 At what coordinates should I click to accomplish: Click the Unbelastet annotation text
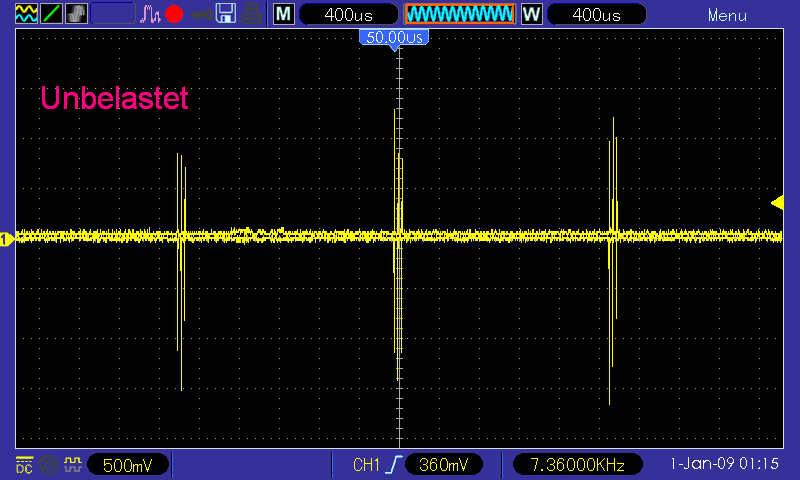coord(114,98)
